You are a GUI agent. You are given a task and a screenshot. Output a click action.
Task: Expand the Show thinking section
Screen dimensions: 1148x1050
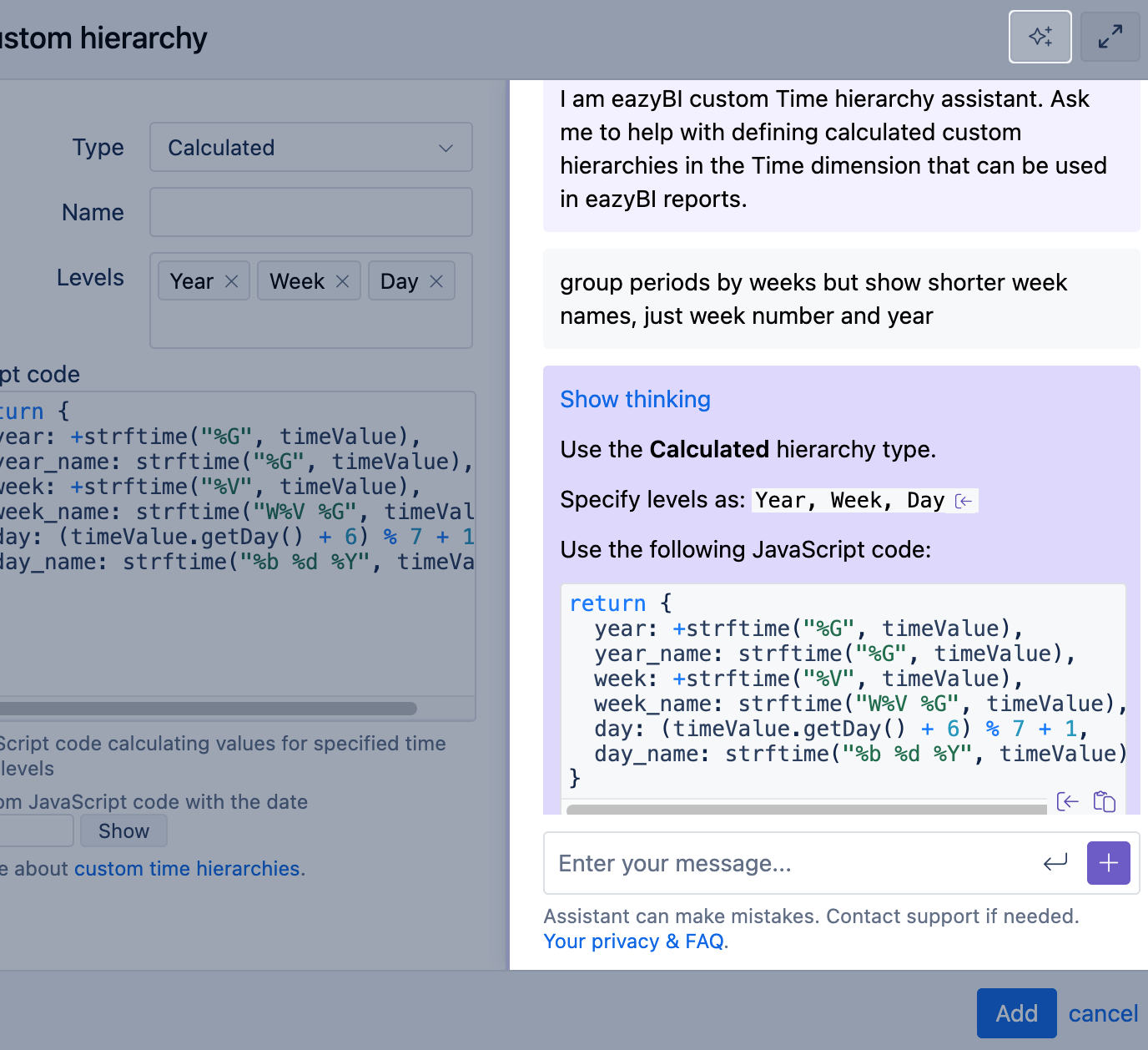click(635, 400)
